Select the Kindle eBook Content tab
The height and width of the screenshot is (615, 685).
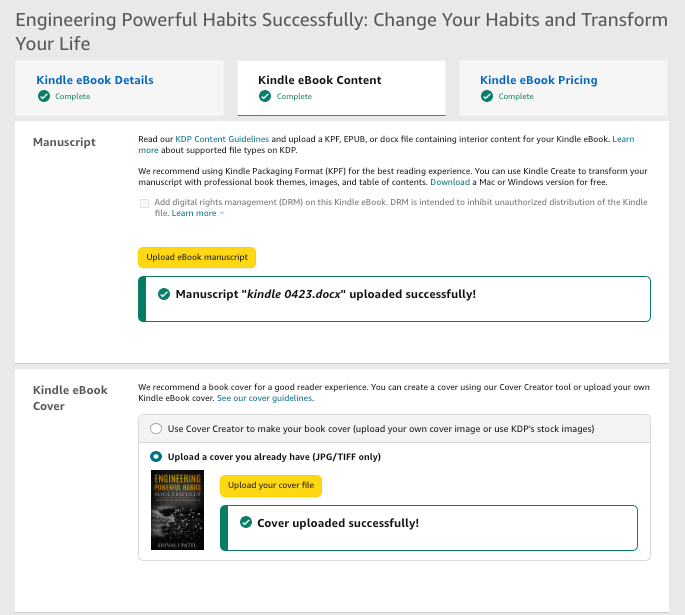click(x=319, y=81)
